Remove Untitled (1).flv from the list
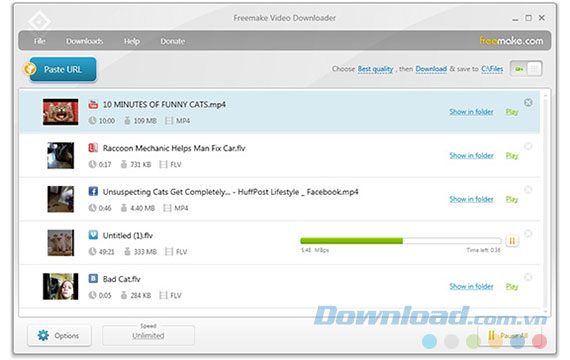This screenshot has height=360, width=570. tap(528, 233)
